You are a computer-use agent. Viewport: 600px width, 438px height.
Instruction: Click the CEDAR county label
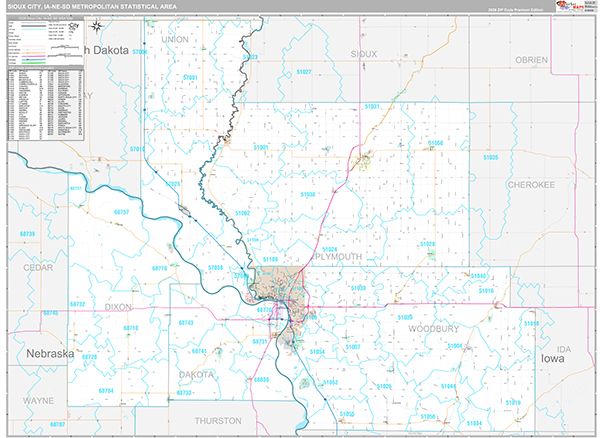coord(37,268)
